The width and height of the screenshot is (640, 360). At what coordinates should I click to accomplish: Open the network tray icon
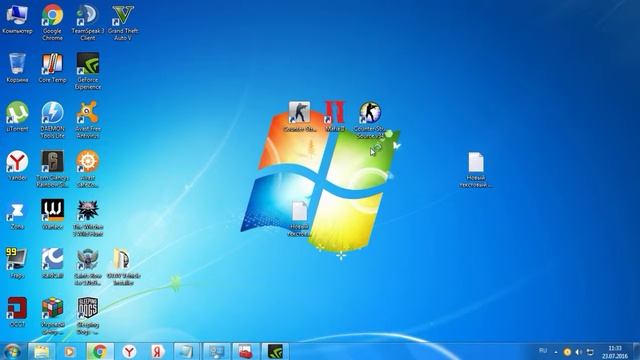[x=590, y=352]
